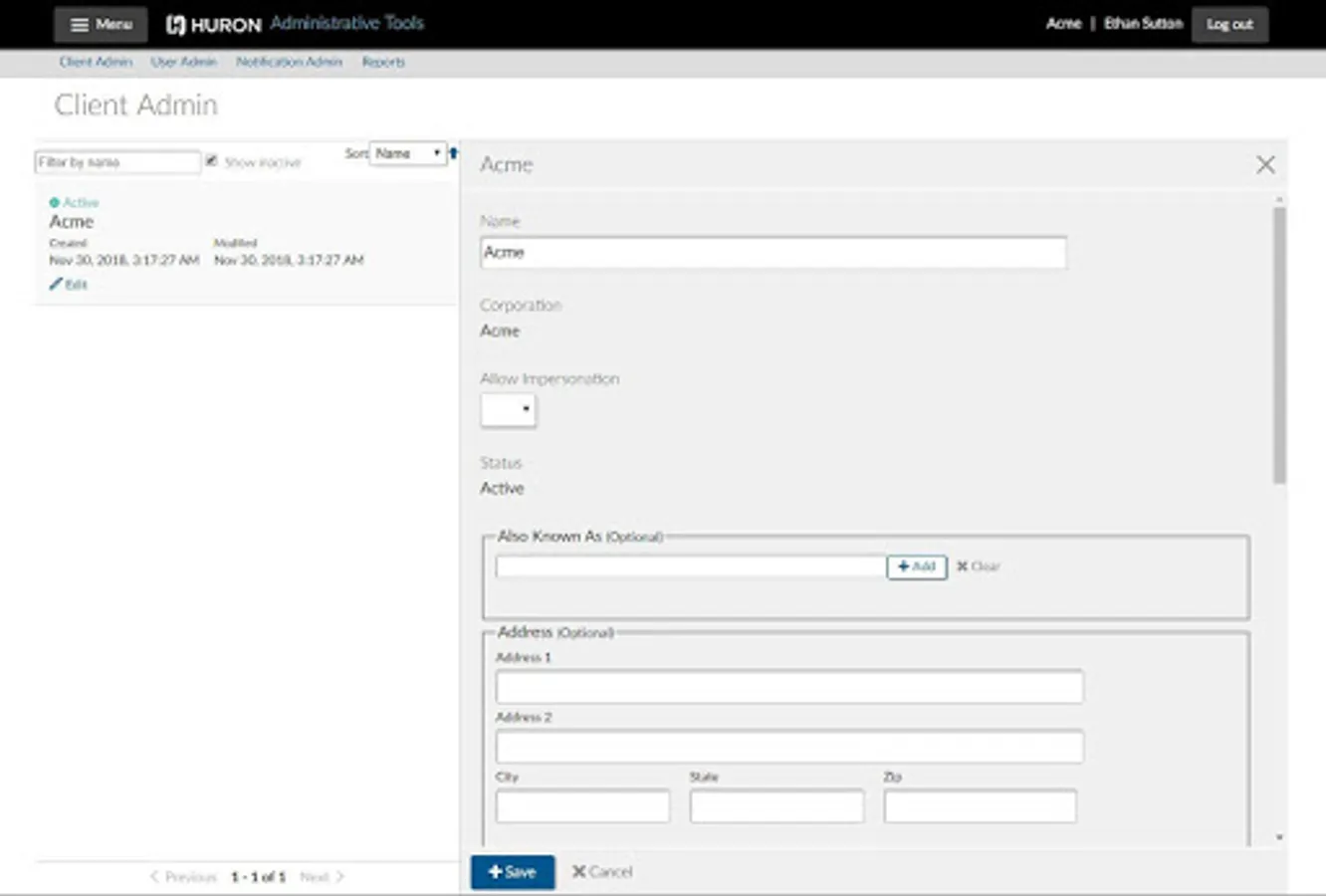This screenshot has height=896, width=1326.
Task: Focus the Also Known As text field
Action: point(691,566)
